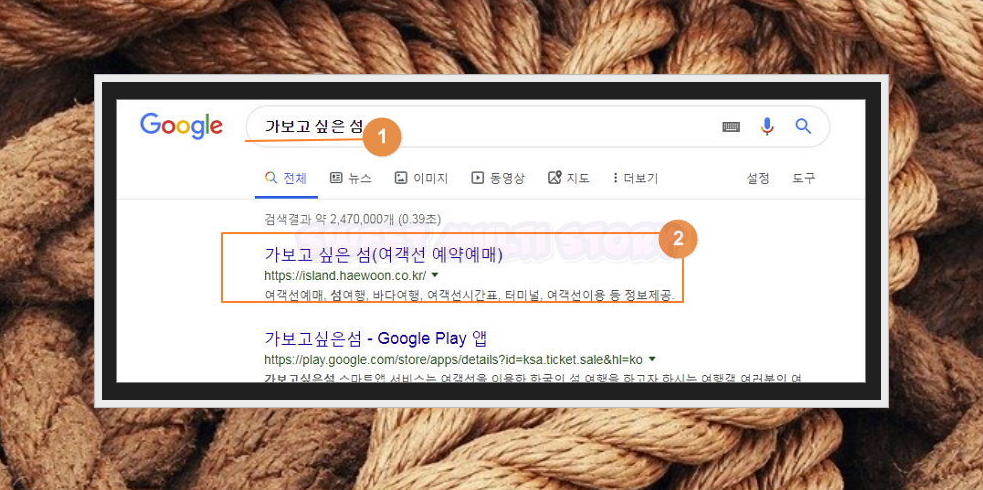The width and height of the screenshot is (983, 490).
Task: Open the 설정 menu
Action: 758,178
